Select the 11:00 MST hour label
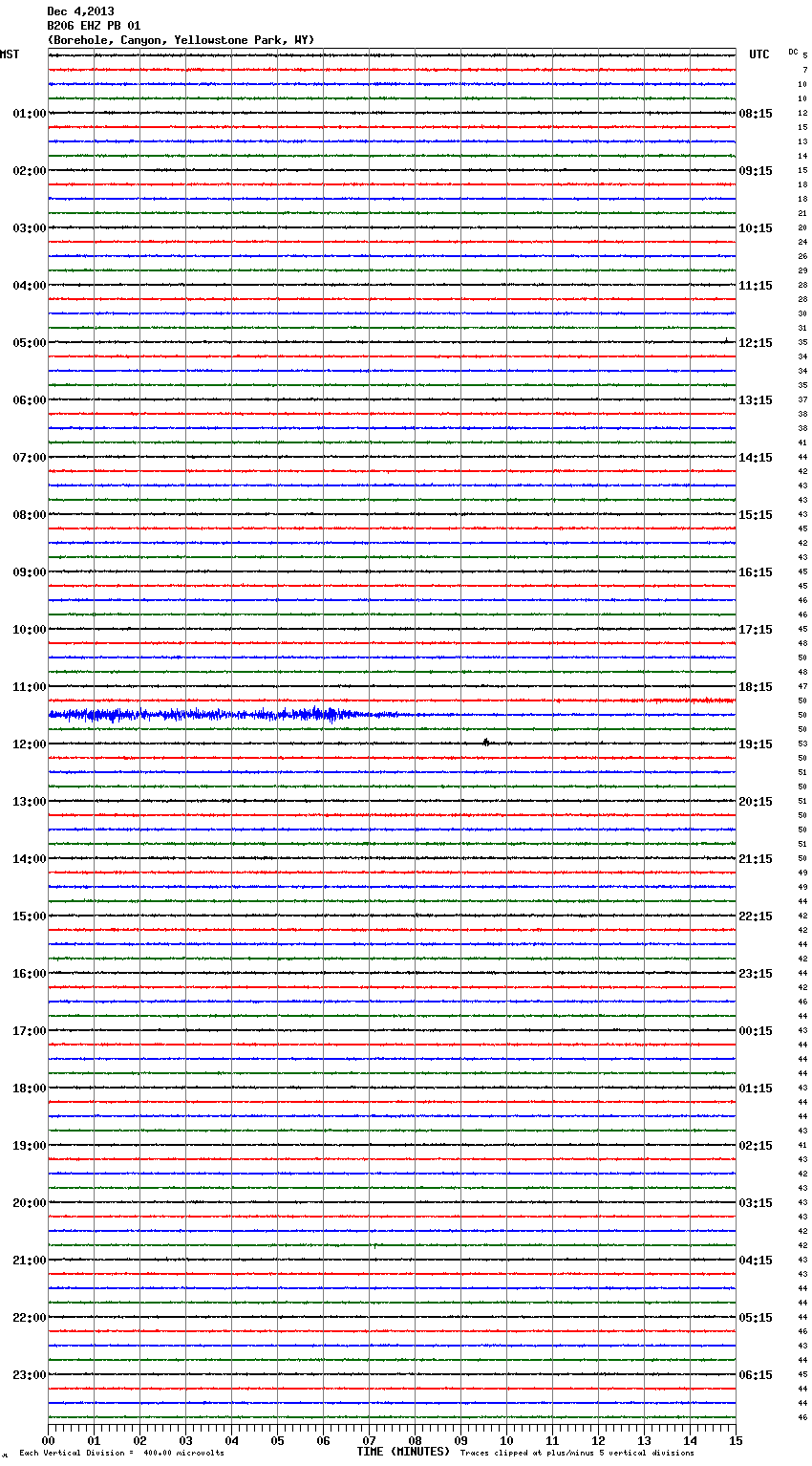812x1466 pixels. pyautogui.click(x=29, y=687)
